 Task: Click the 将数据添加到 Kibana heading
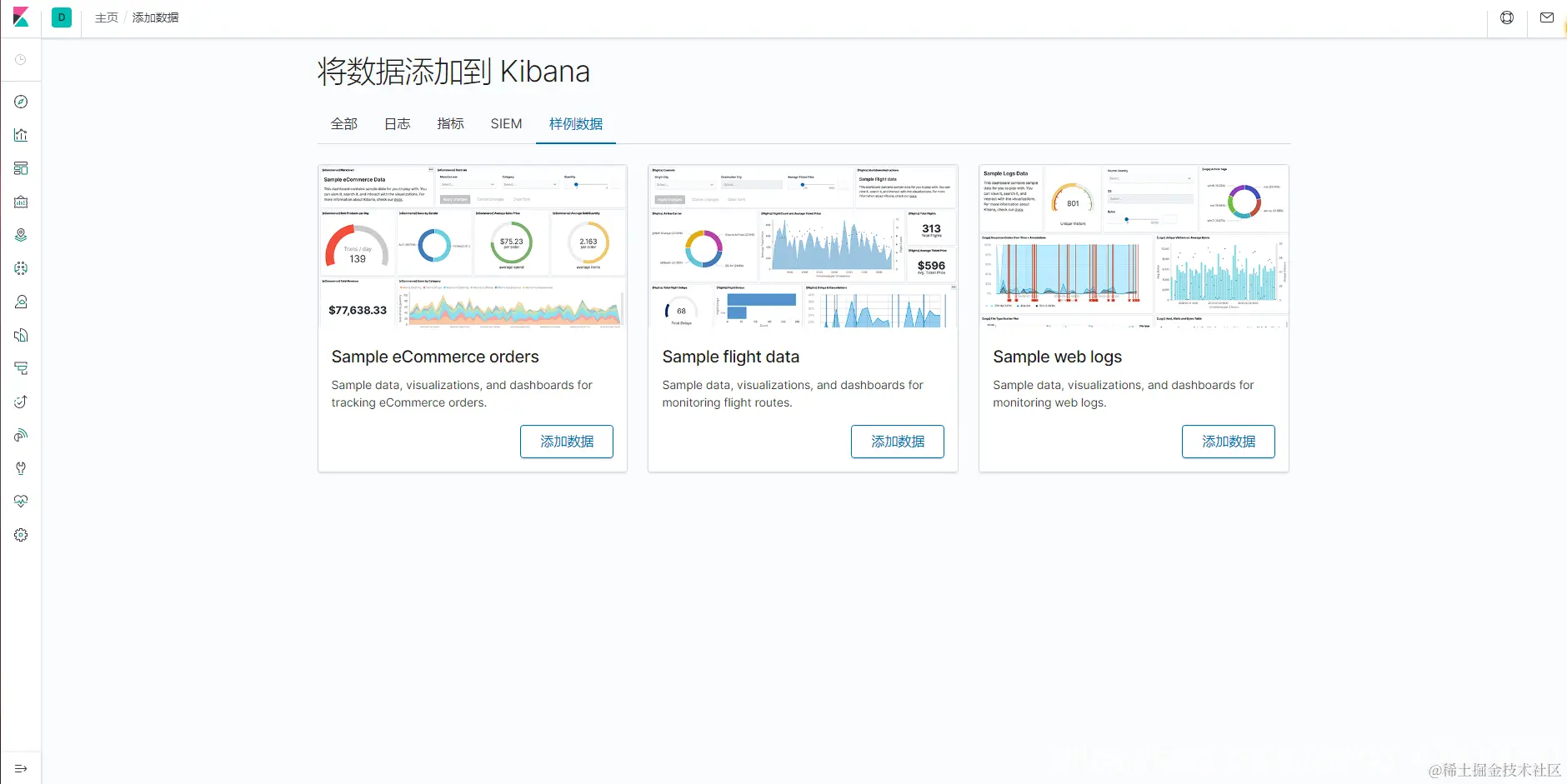453,72
